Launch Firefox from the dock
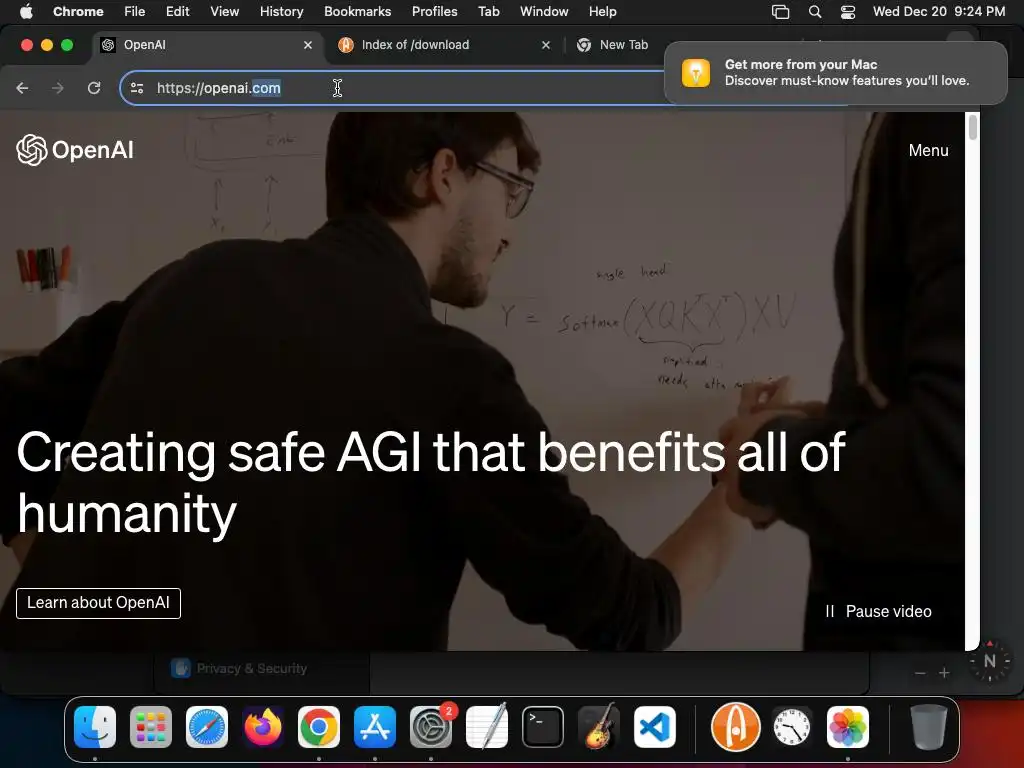Screen dimensions: 1024x768 [263, 727]
